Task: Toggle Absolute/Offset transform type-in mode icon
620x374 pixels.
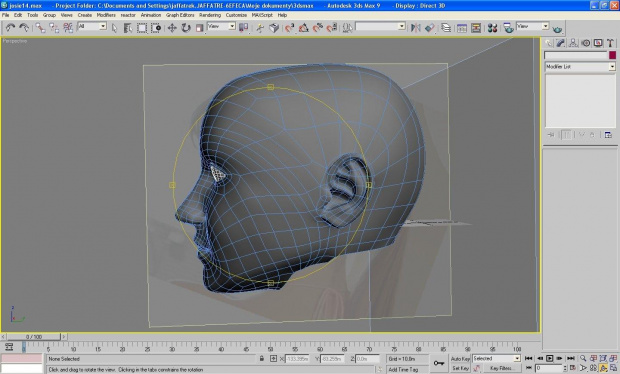Action: (273, 359)
